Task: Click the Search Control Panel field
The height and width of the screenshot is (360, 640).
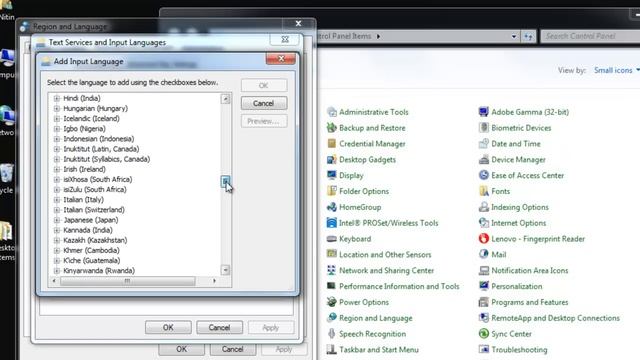Action: click(590, 36)
